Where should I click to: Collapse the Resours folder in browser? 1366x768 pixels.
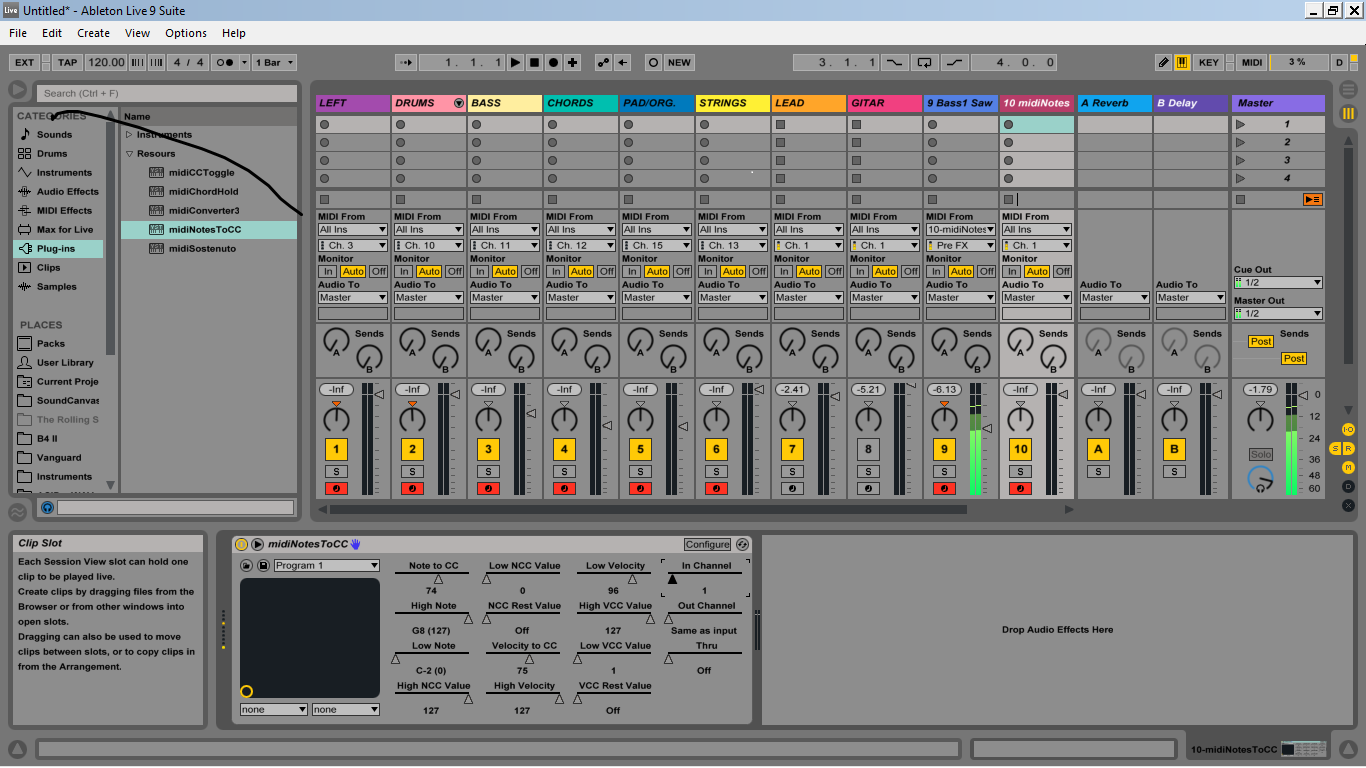click(x=129, y=154)
